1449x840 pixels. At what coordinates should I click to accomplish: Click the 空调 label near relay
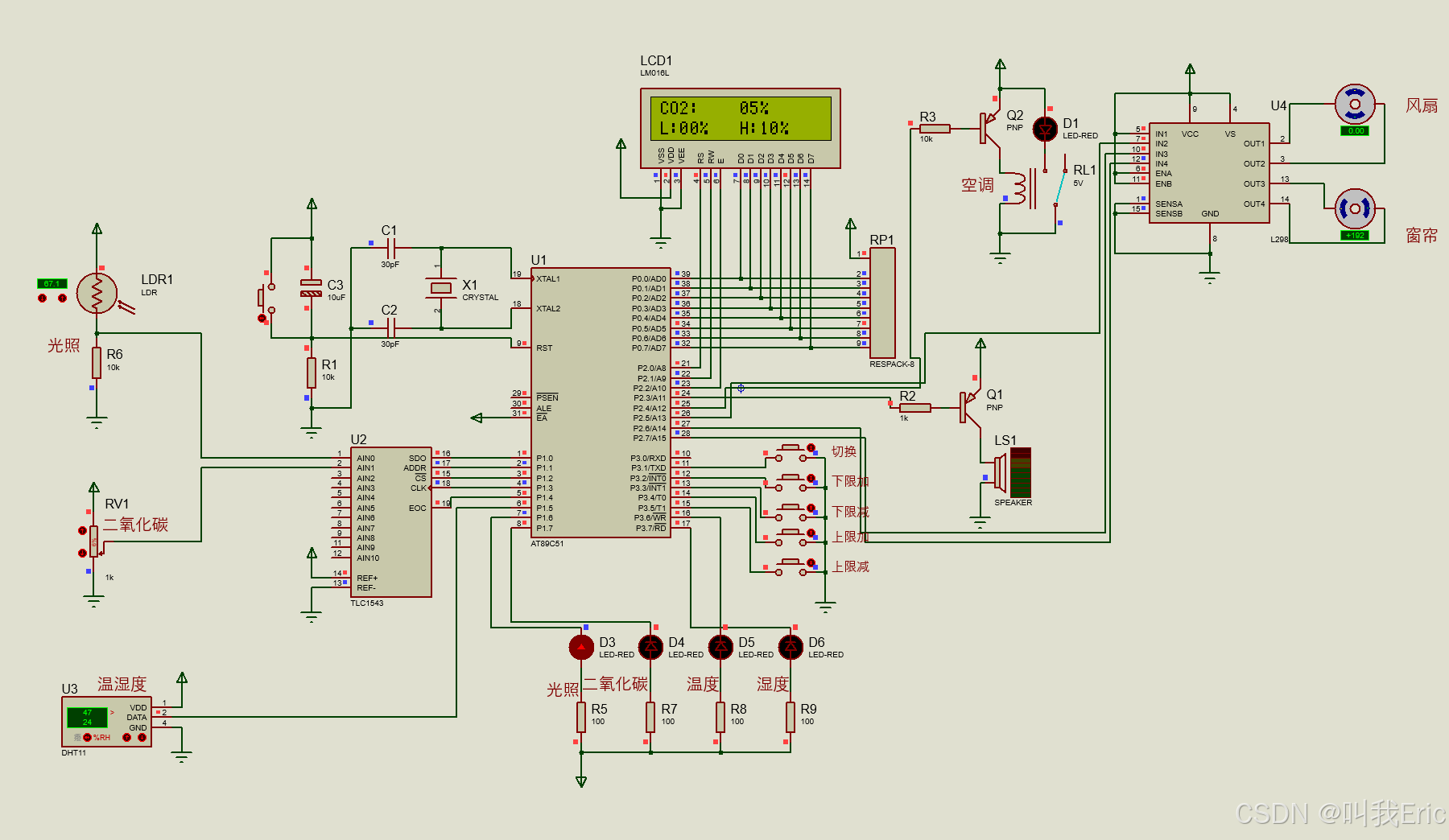click(977, 185)
